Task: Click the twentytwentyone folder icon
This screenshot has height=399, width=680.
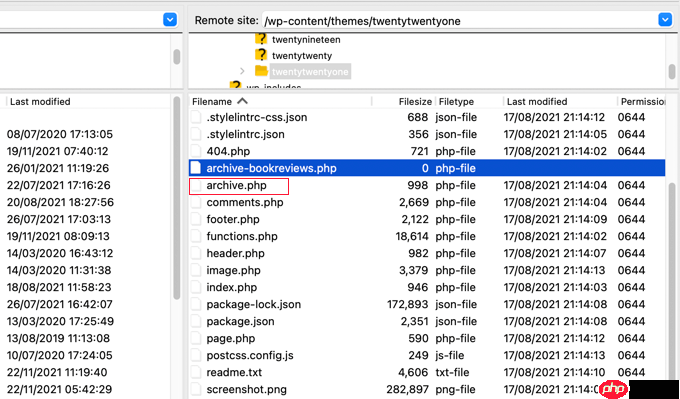Action: tap(261, 71)
